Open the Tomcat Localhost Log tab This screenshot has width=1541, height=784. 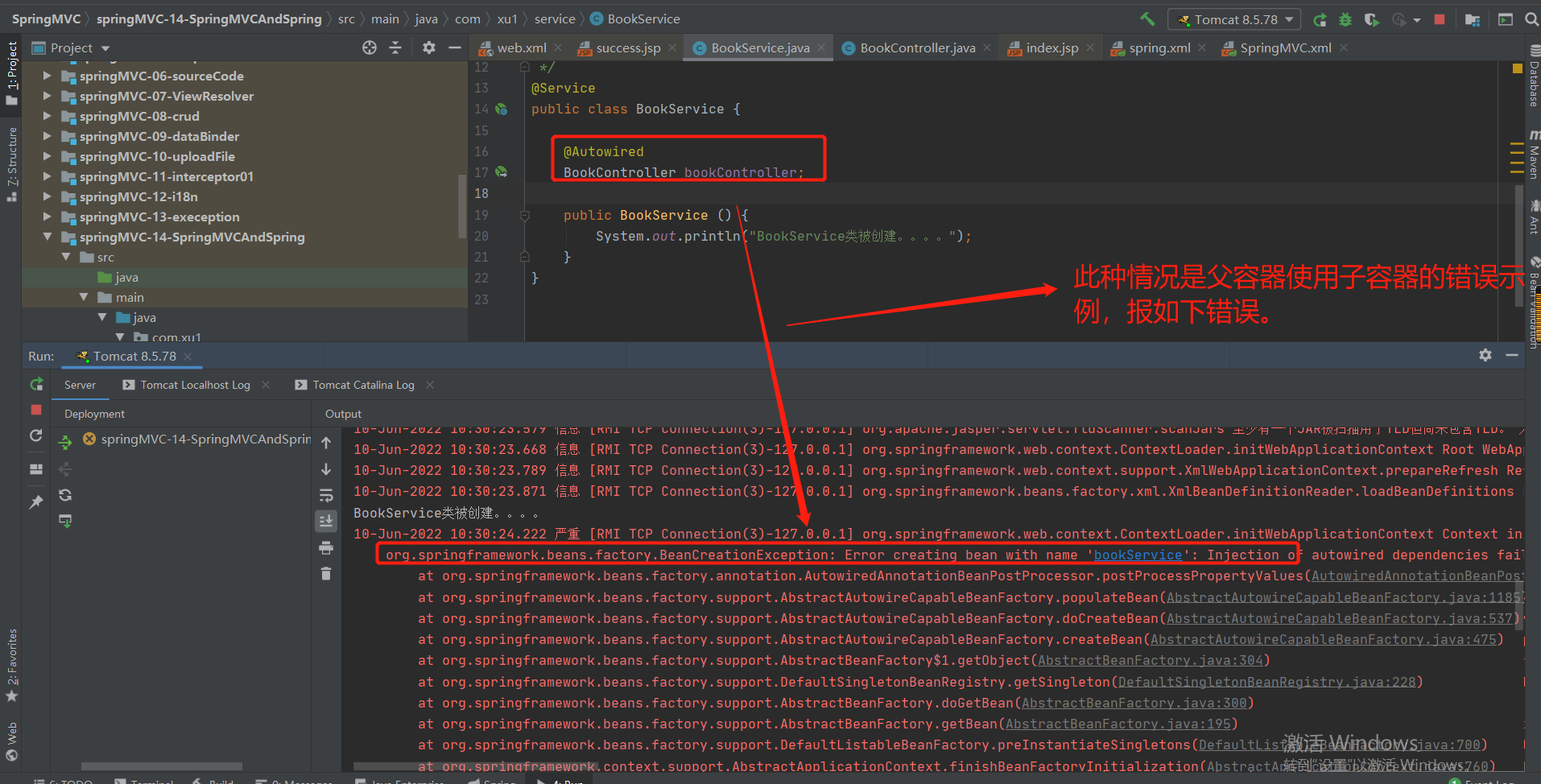click(x=195, y=385)
